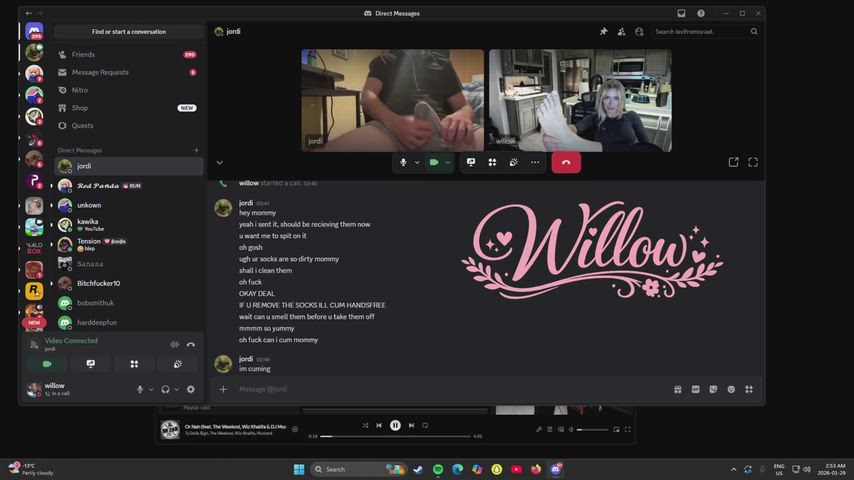Deafen with headphones icon in user panel
The image size is (854, 480).
pos(165,389)
